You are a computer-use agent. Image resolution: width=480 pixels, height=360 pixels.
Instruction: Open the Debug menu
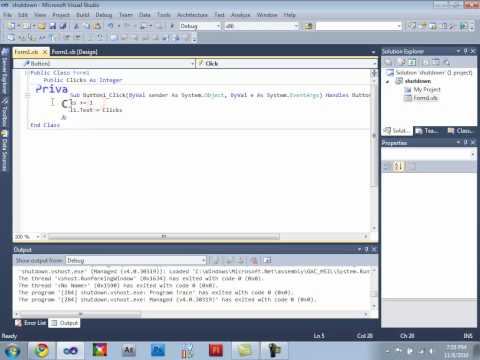point(104,15)
